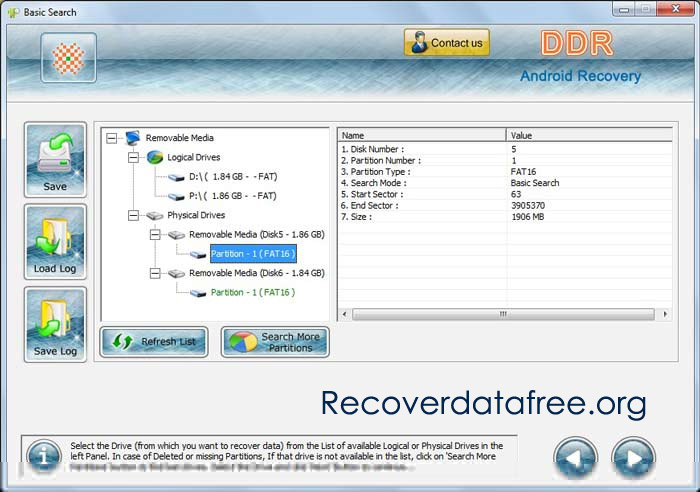The width and height of the screenshot is (700, 492).
Task: Click the Save drive button
Action: tap(55, 159)
